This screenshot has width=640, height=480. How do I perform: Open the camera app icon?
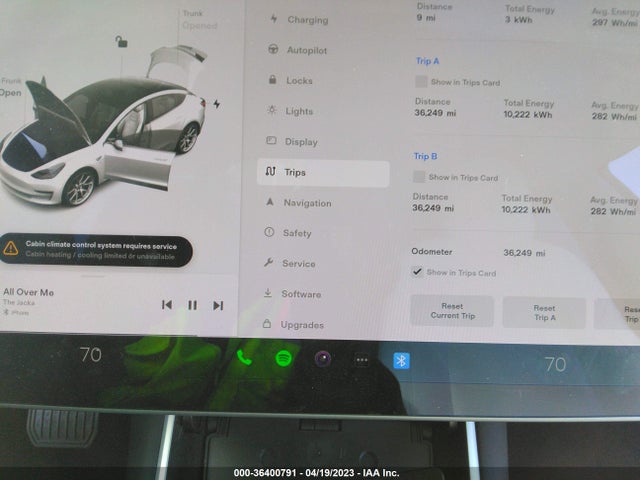[x=322, y=359]
